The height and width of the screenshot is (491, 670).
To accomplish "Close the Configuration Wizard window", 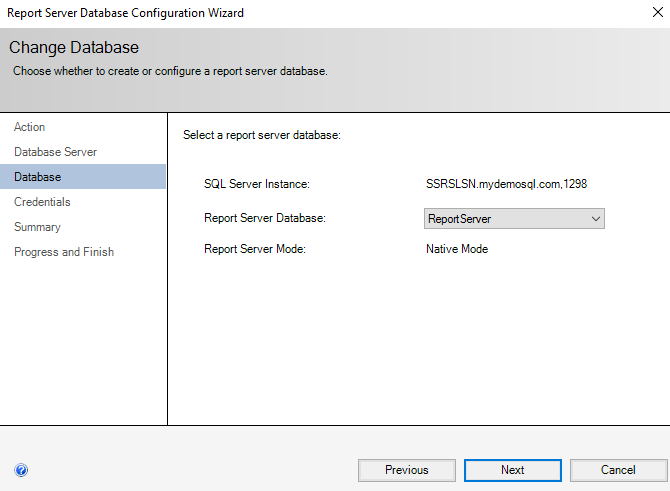I will 654,13.
